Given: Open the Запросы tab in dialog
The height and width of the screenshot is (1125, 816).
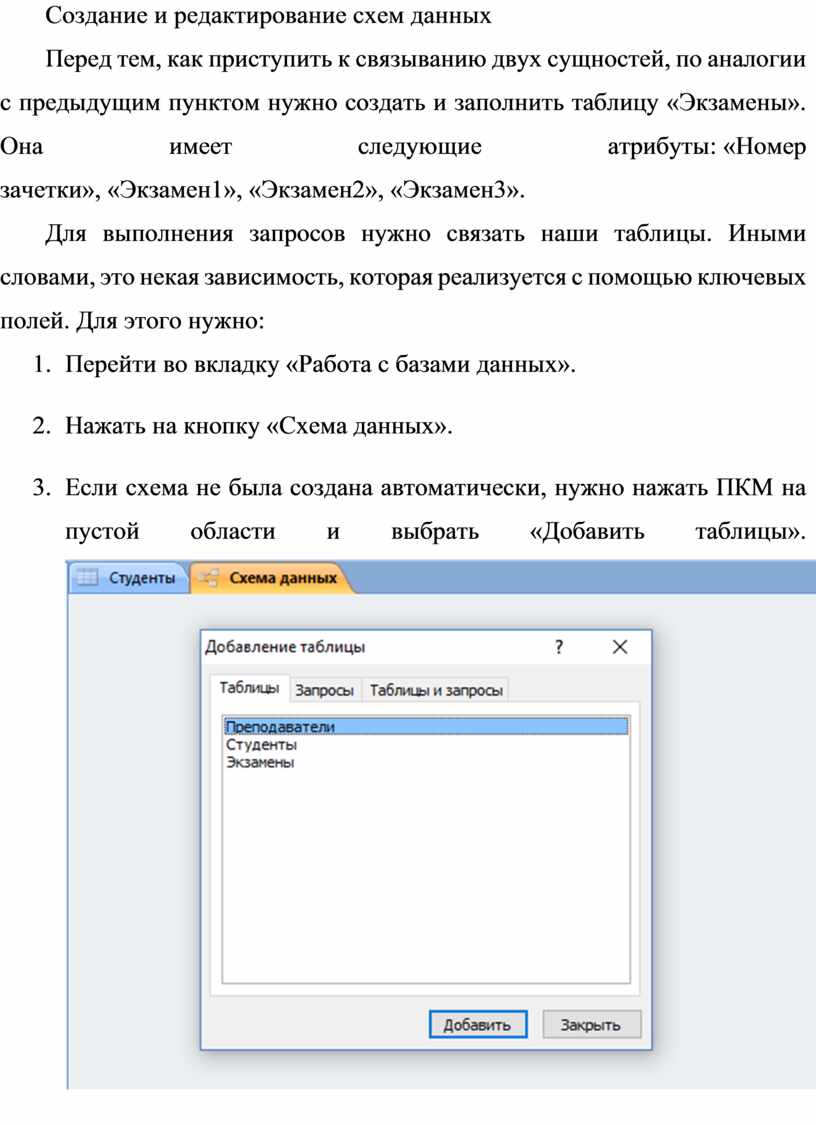Looking at the screenshot, I should tap(324, 690).
